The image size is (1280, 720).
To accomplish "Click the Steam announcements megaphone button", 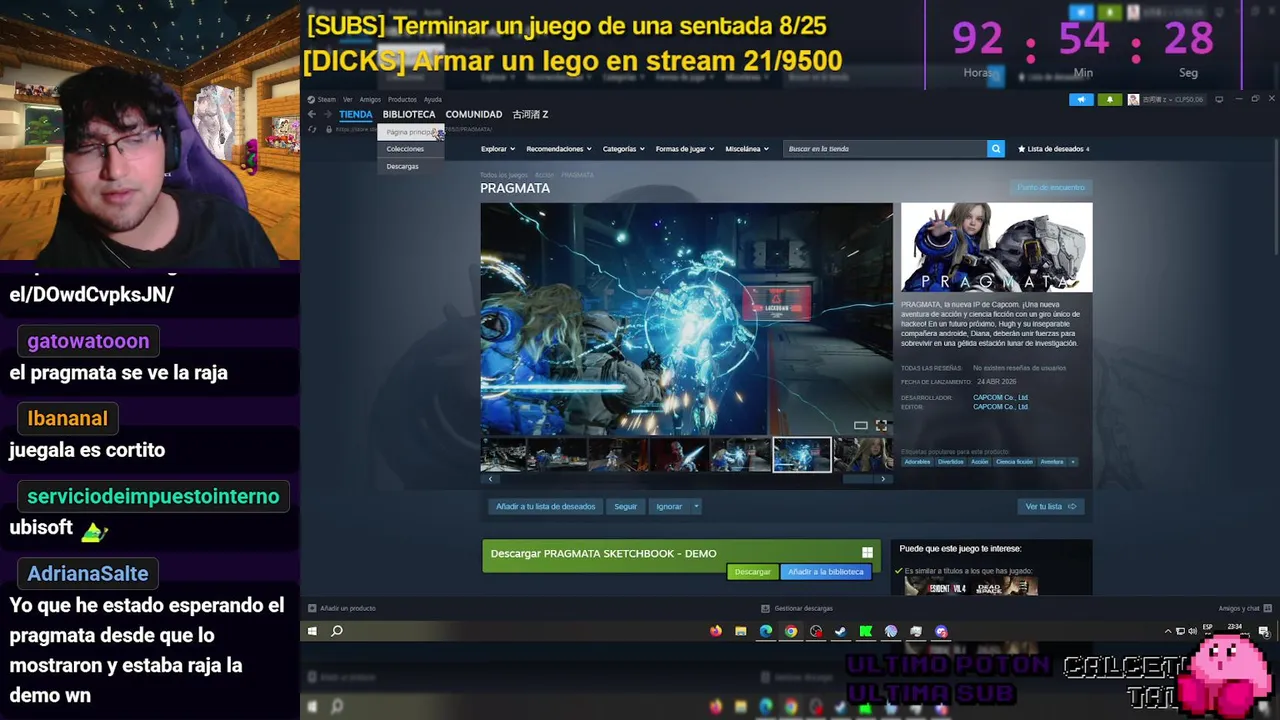I will click(1081, 99).
